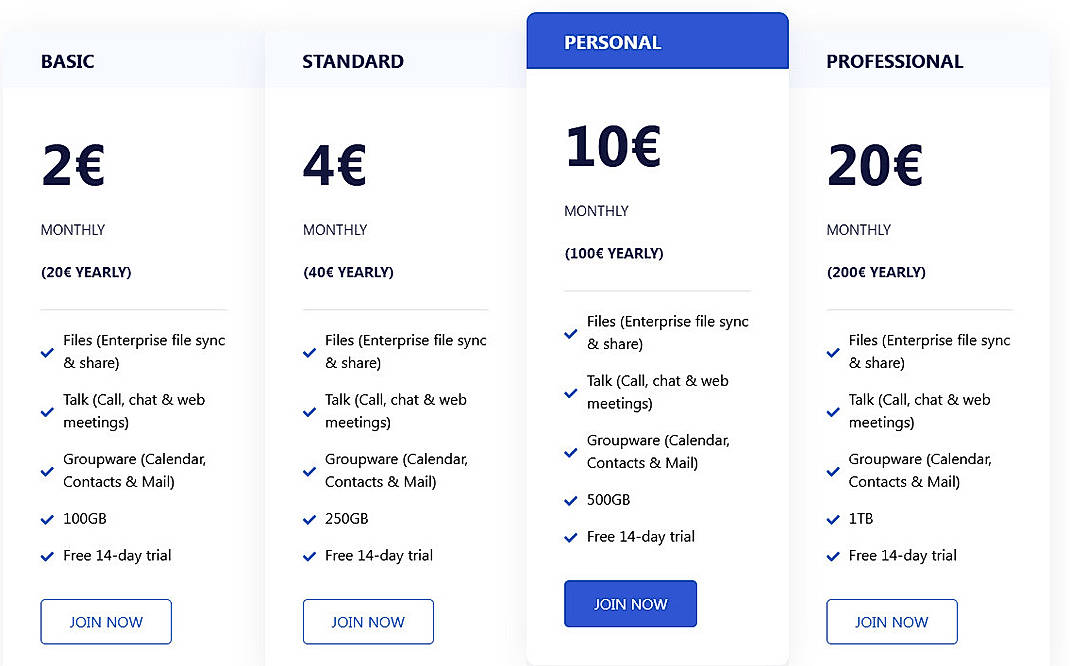Viewport: 1070px width, 666px height.
Task: Click JOIN NOW under the Personal plan
Action: 630,603
